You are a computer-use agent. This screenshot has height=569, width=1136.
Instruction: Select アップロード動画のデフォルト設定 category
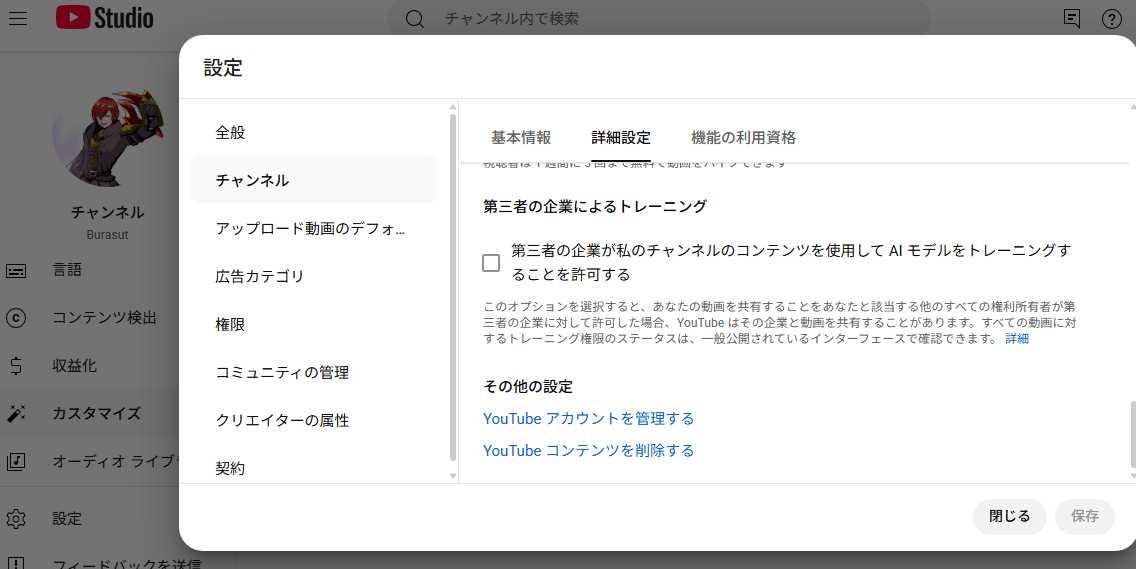311,228
